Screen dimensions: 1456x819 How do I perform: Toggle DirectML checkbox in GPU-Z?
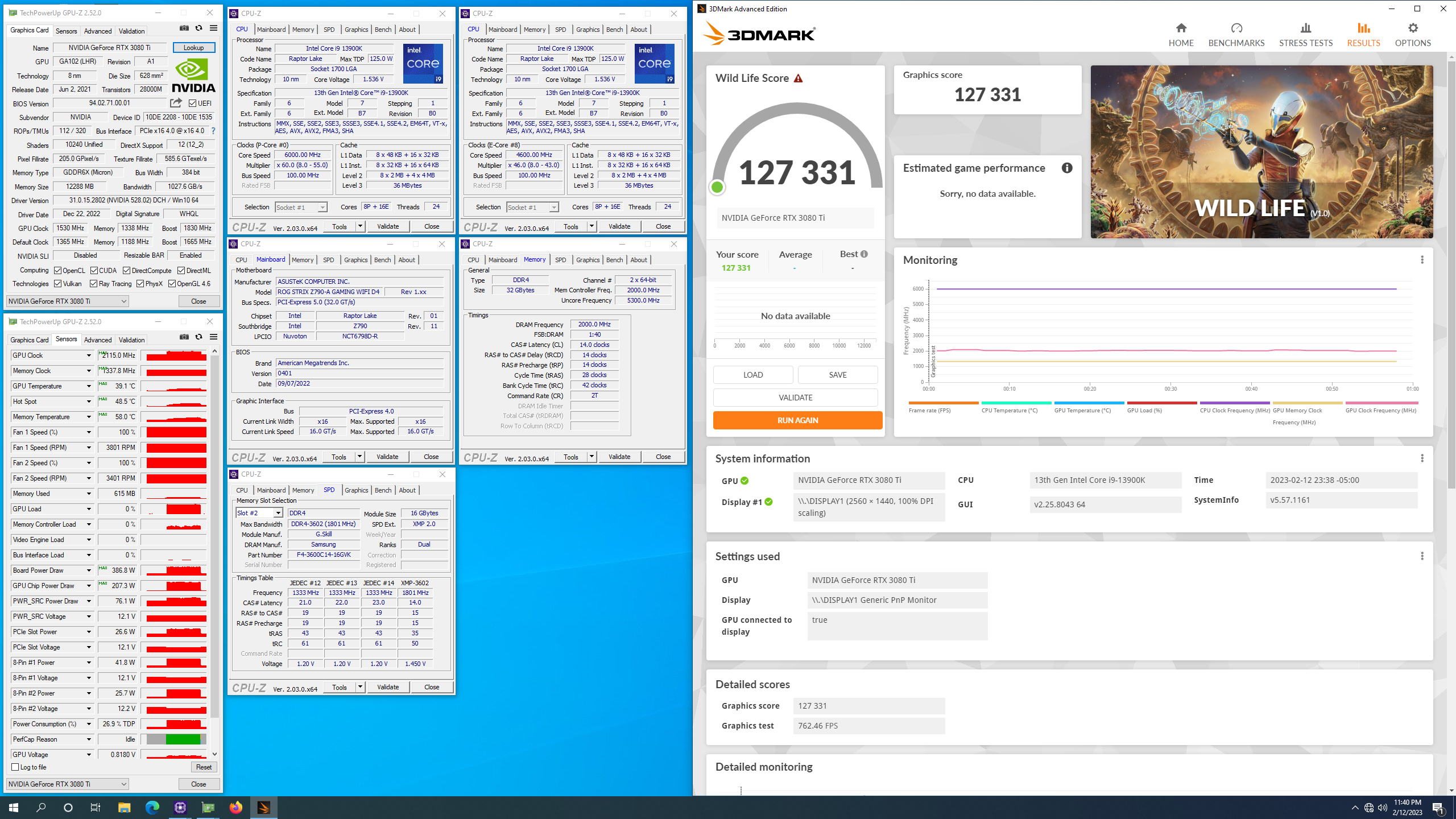[x=181, y=271]
